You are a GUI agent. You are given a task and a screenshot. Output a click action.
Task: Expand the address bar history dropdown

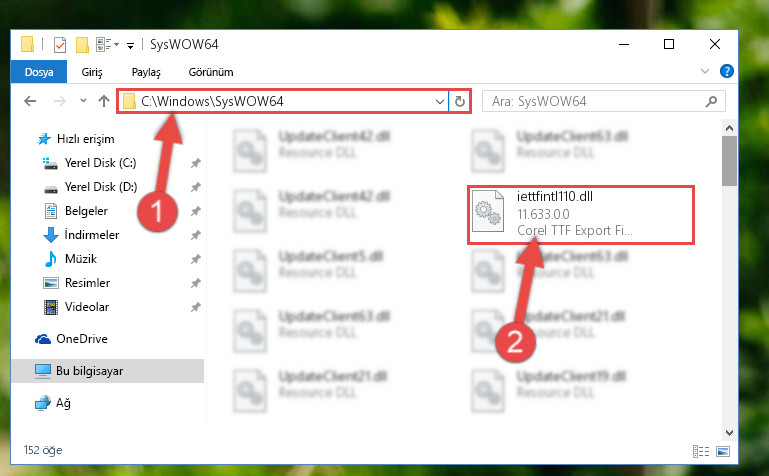tap(439, 101)
